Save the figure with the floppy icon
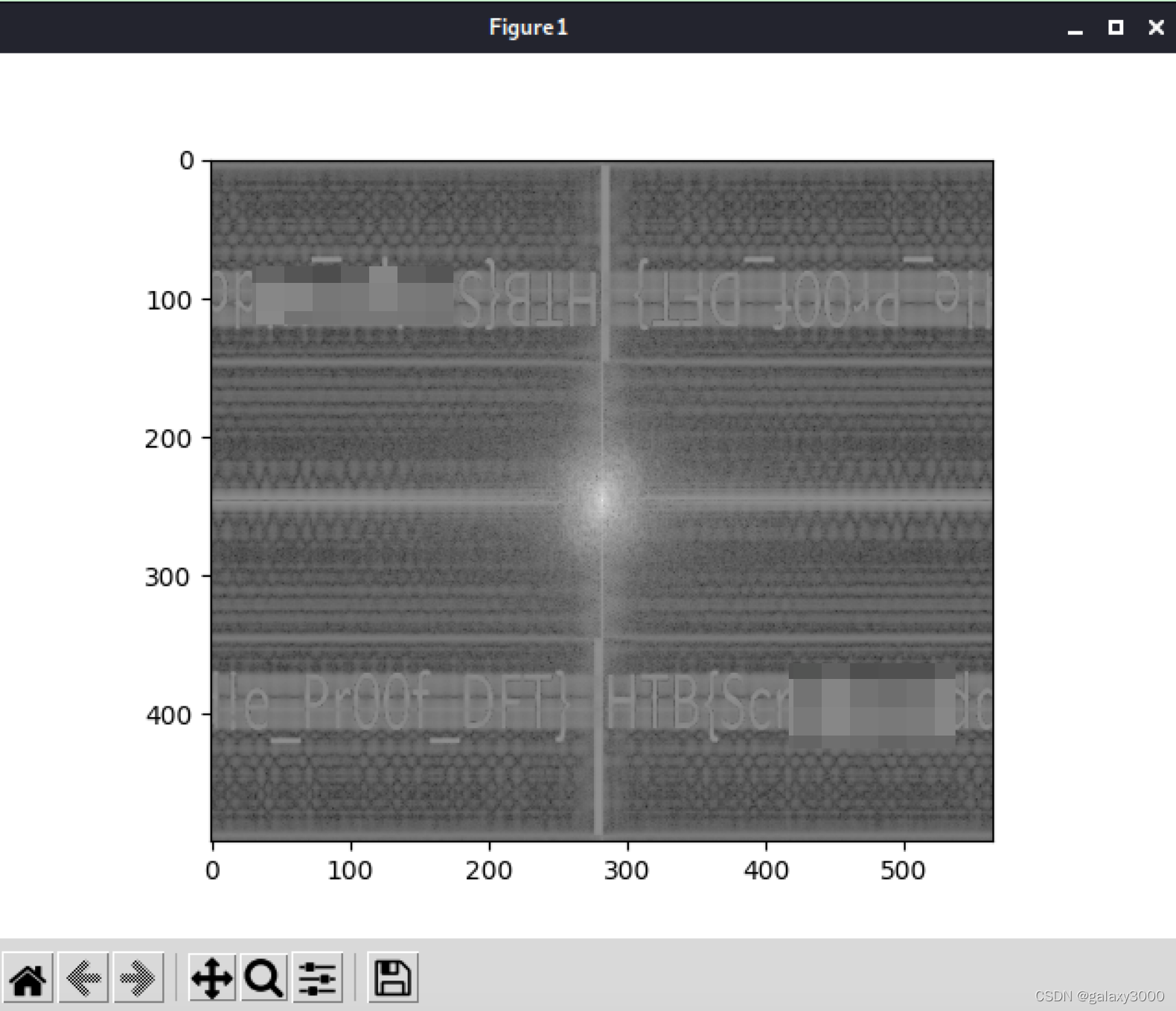The width and height of the screenshot is (1176, 1011). 393,977
